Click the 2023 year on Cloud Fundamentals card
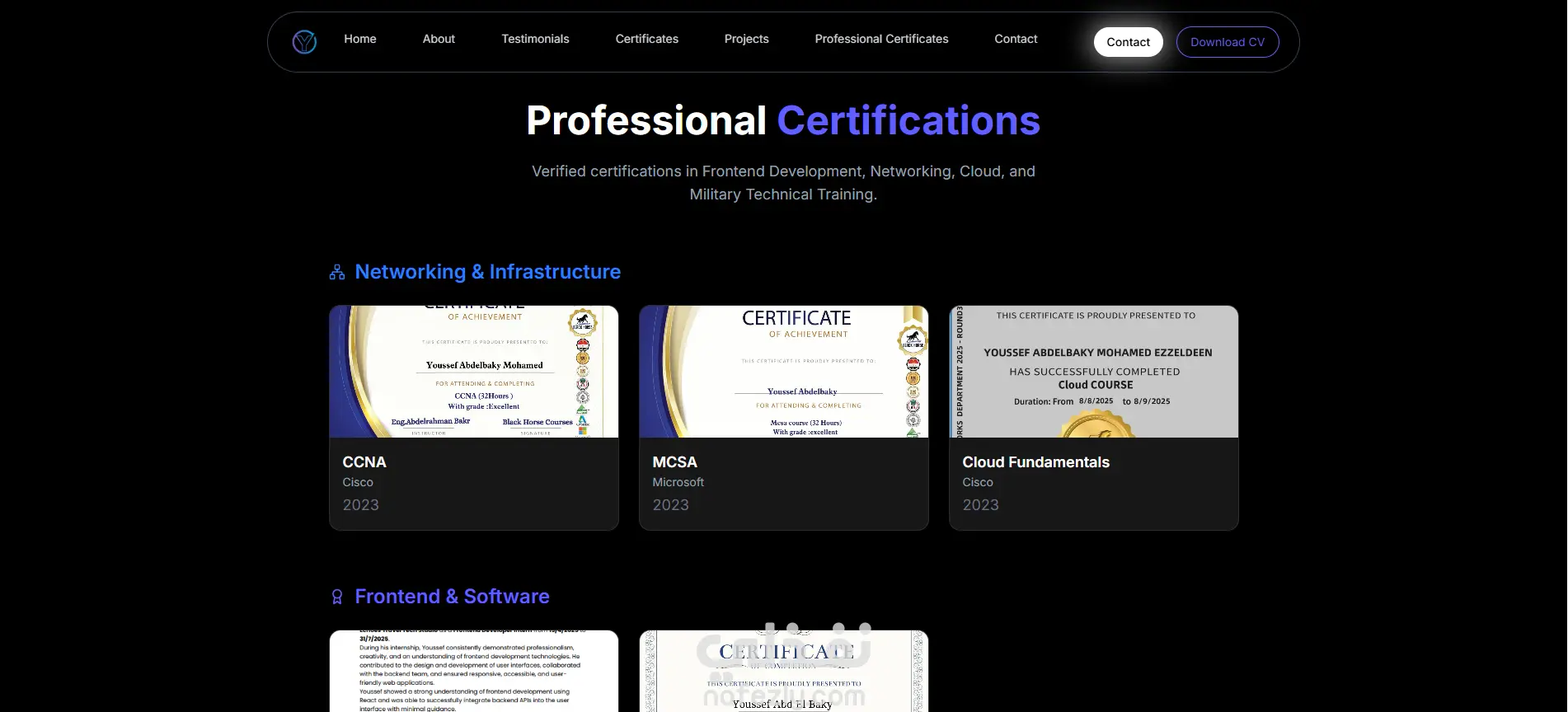 click(x=981, y=505)
